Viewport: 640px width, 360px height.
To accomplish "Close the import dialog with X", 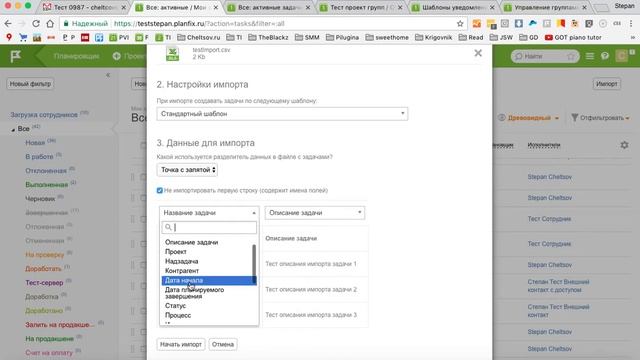I will coord(478,53).
